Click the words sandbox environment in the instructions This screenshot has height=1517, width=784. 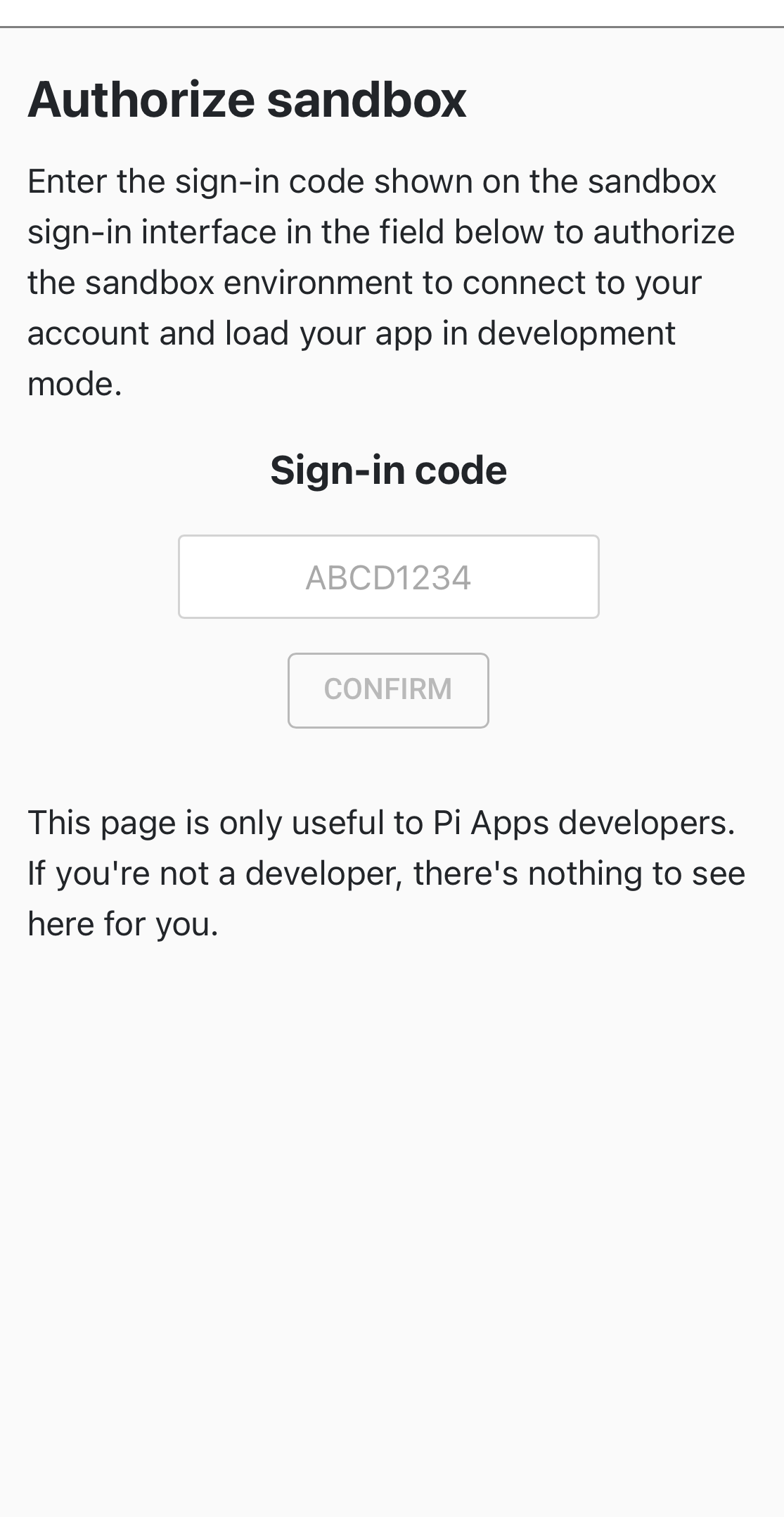pos(249,283)
